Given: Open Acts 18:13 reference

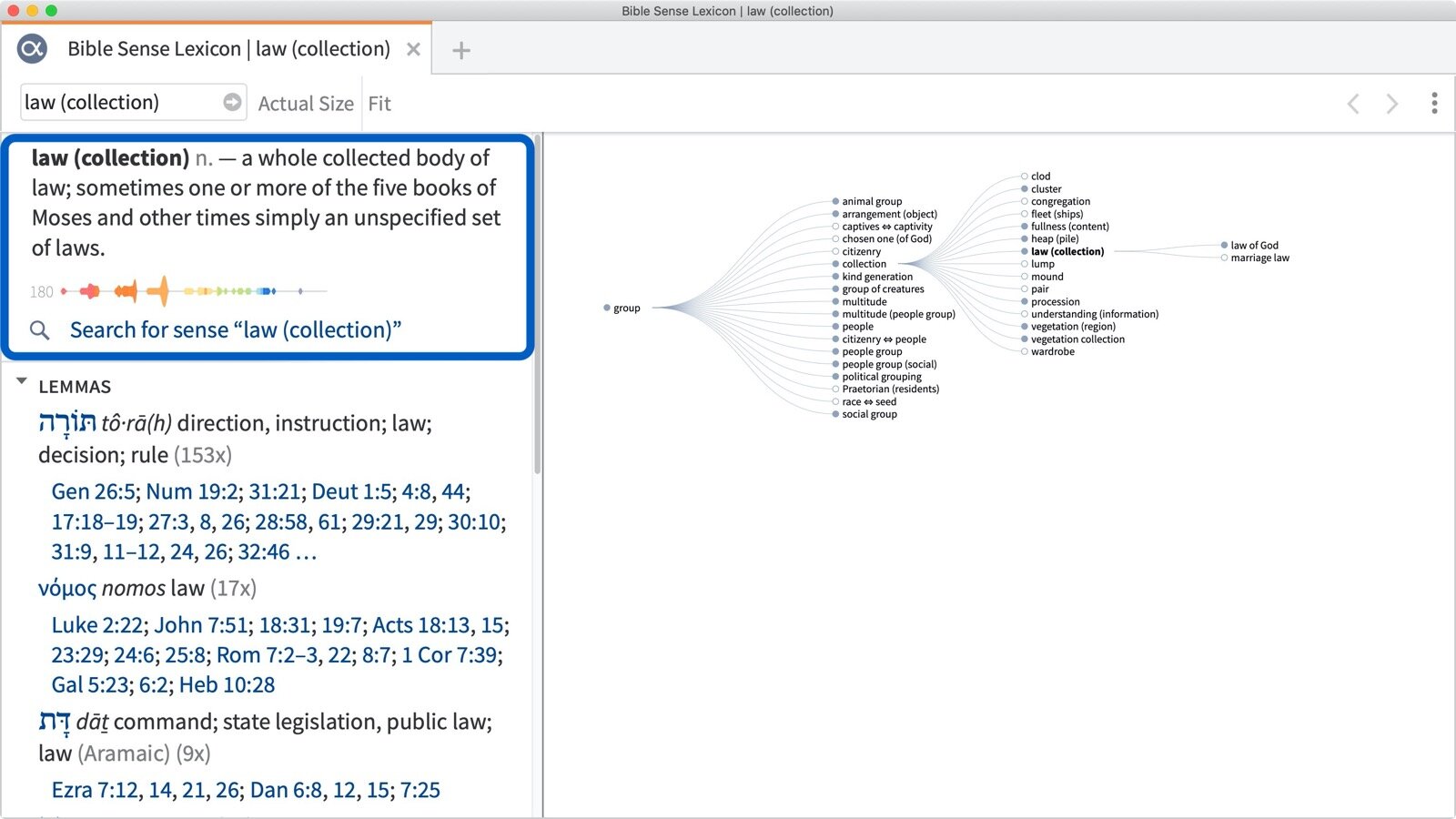Looking at the screenshot, I should tap(421, 625).
